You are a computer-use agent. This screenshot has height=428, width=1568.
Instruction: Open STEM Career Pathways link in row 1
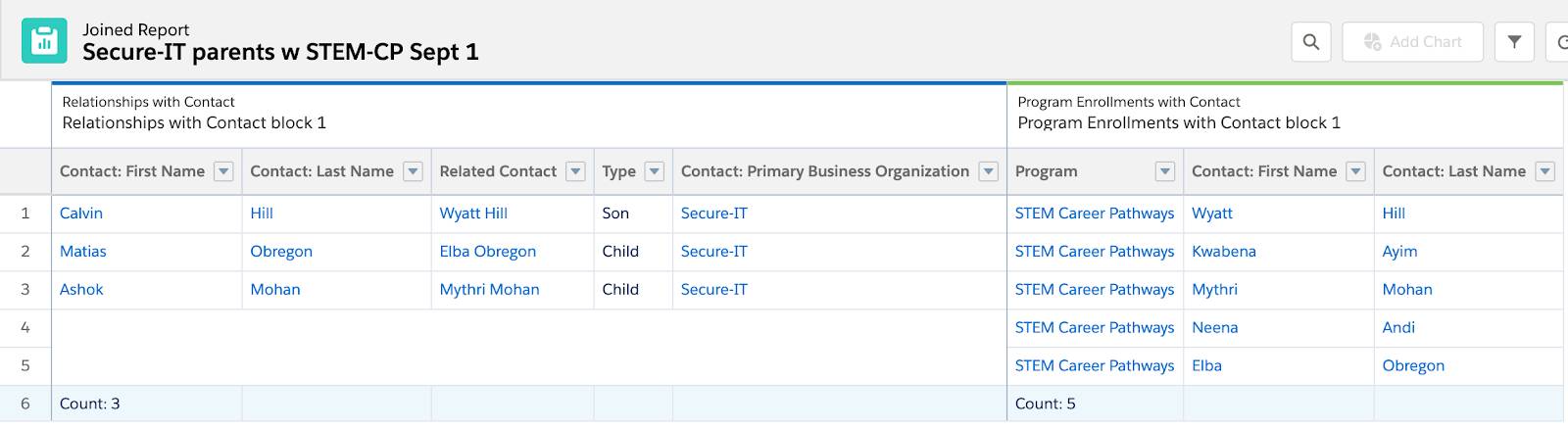pos(1095,214)
